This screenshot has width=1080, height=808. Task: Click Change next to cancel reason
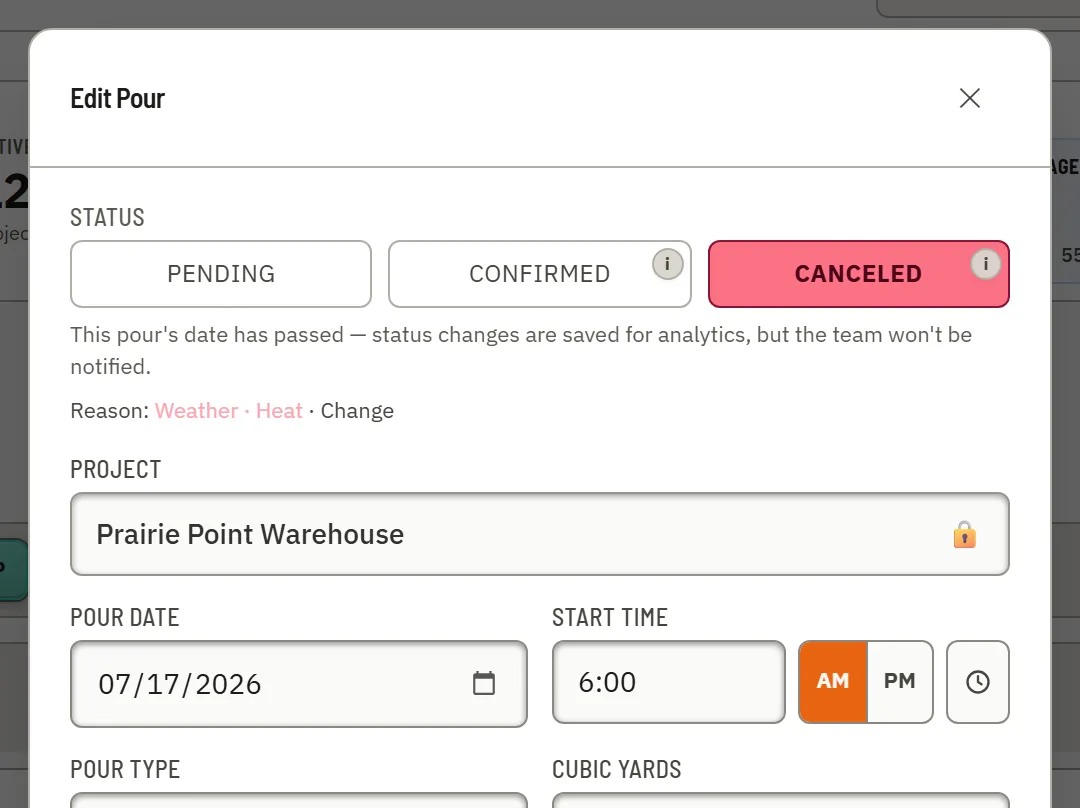(357, 411)
